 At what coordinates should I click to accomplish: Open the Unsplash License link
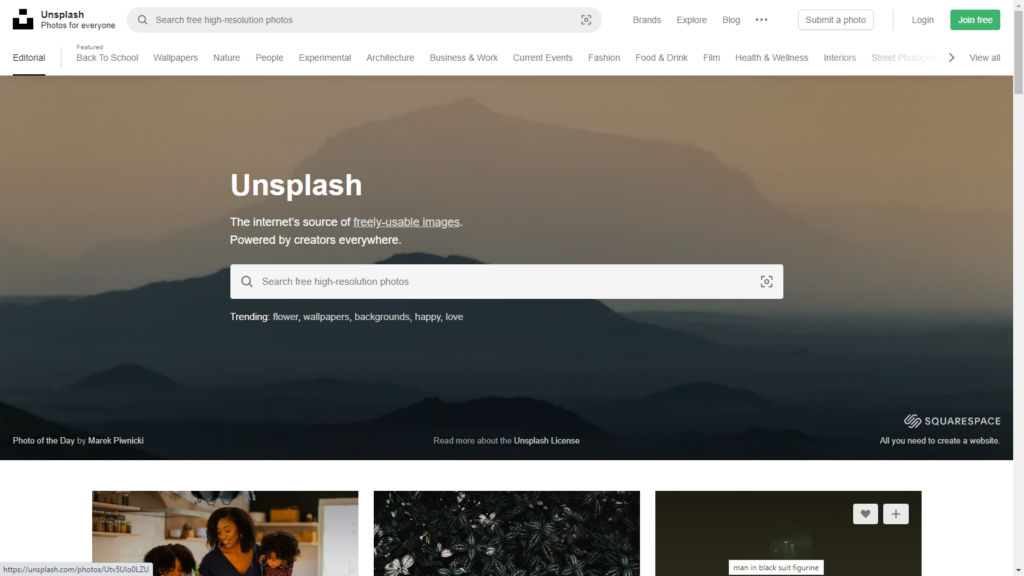(x=546, y=441)
